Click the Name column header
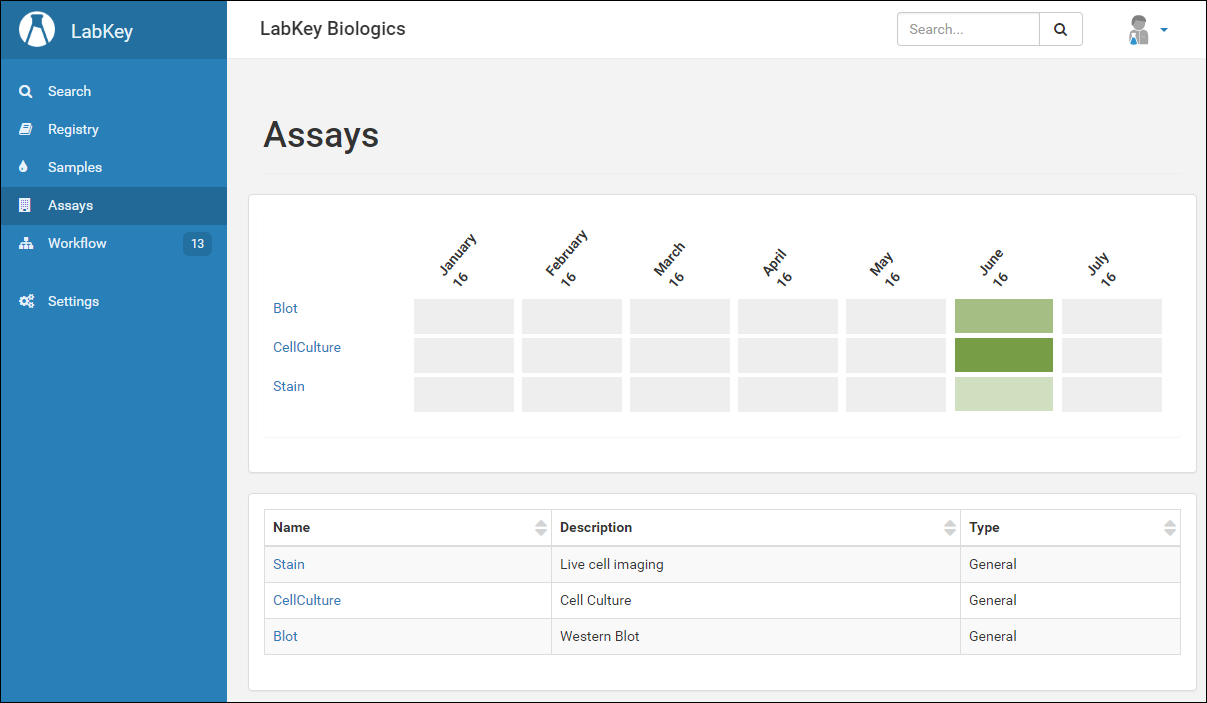Image resolution: width=1207 pixels, height=703 pixels. pos(408,527)
